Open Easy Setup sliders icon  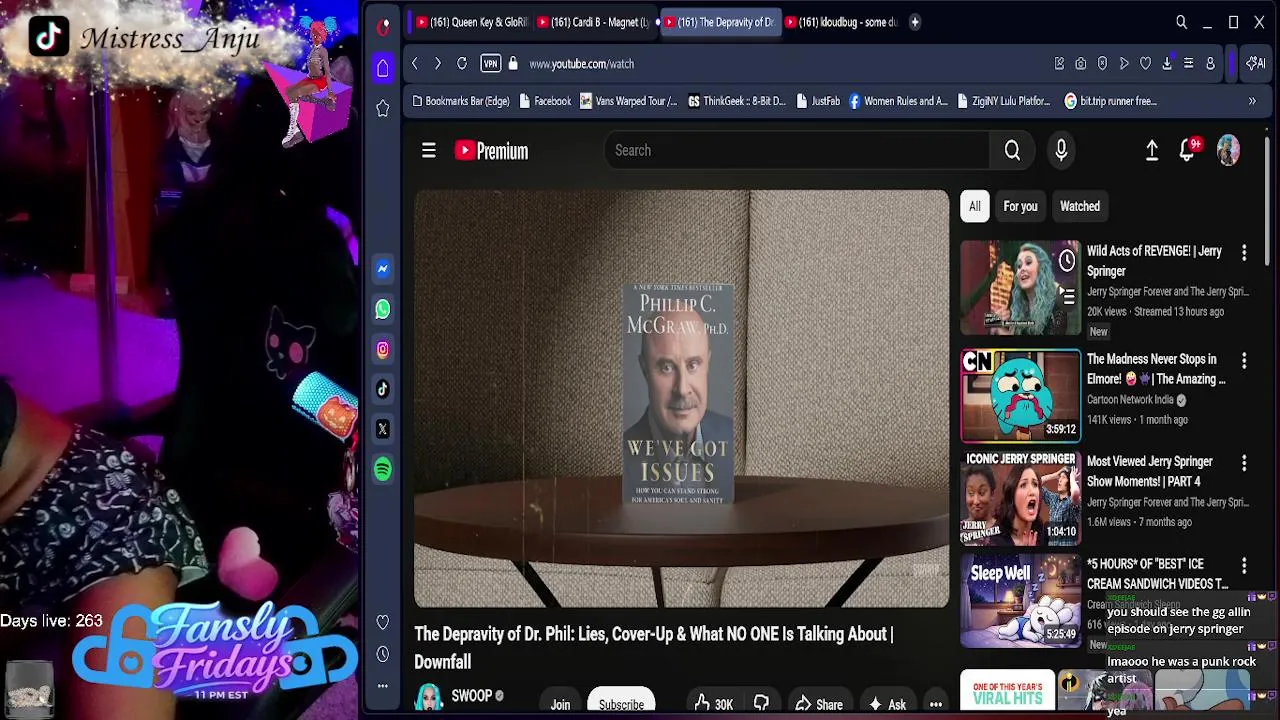[x=1188, y=64]
